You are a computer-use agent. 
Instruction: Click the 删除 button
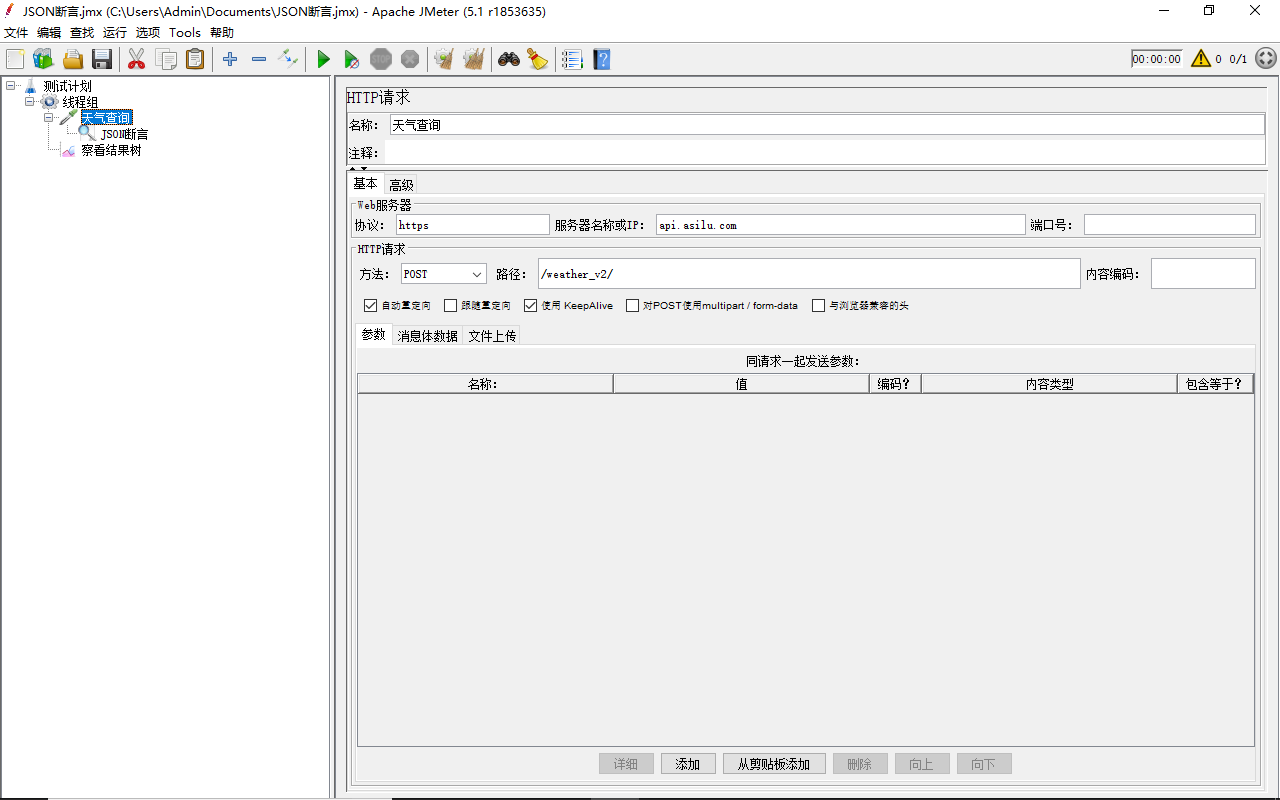(x=860, y=764)
